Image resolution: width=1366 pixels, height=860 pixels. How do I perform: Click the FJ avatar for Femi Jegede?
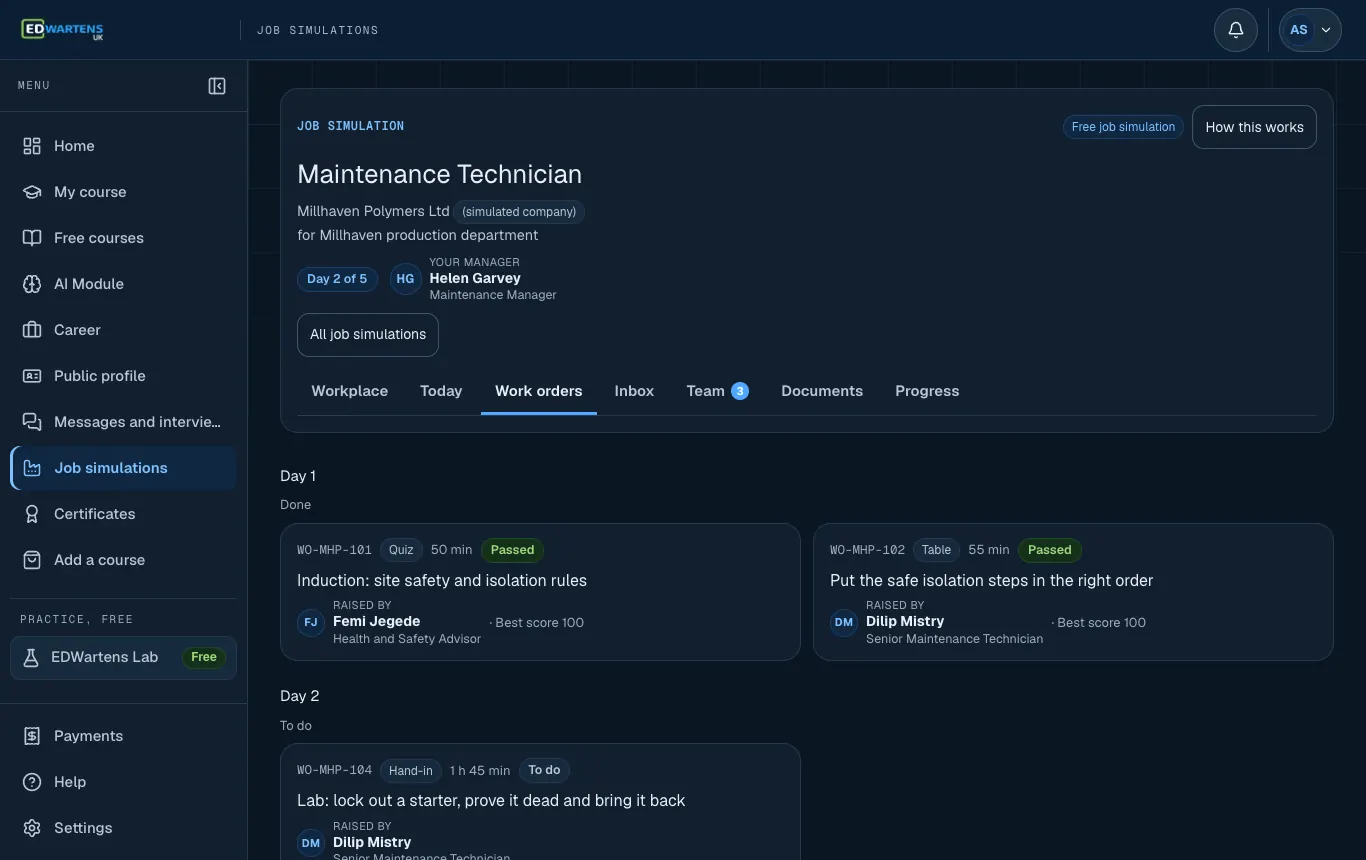point(311,622)
